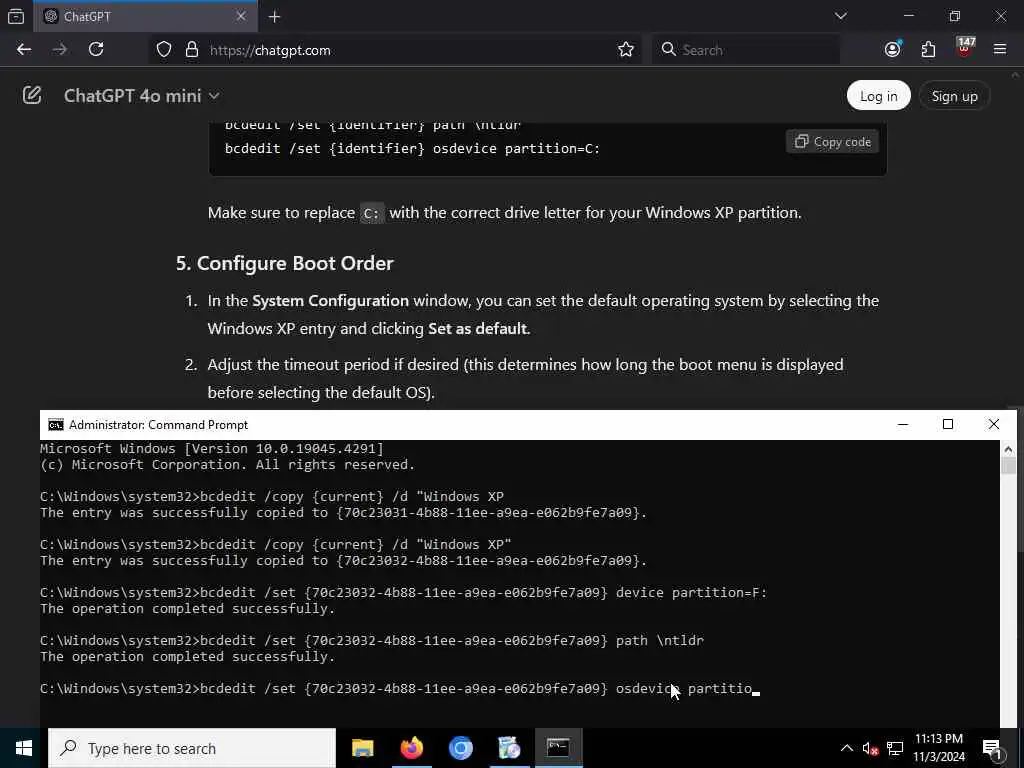This screenshot has width=1024, height=768.
Task: Start a new chat with compose icon
Action: click(x=32, y=95)
